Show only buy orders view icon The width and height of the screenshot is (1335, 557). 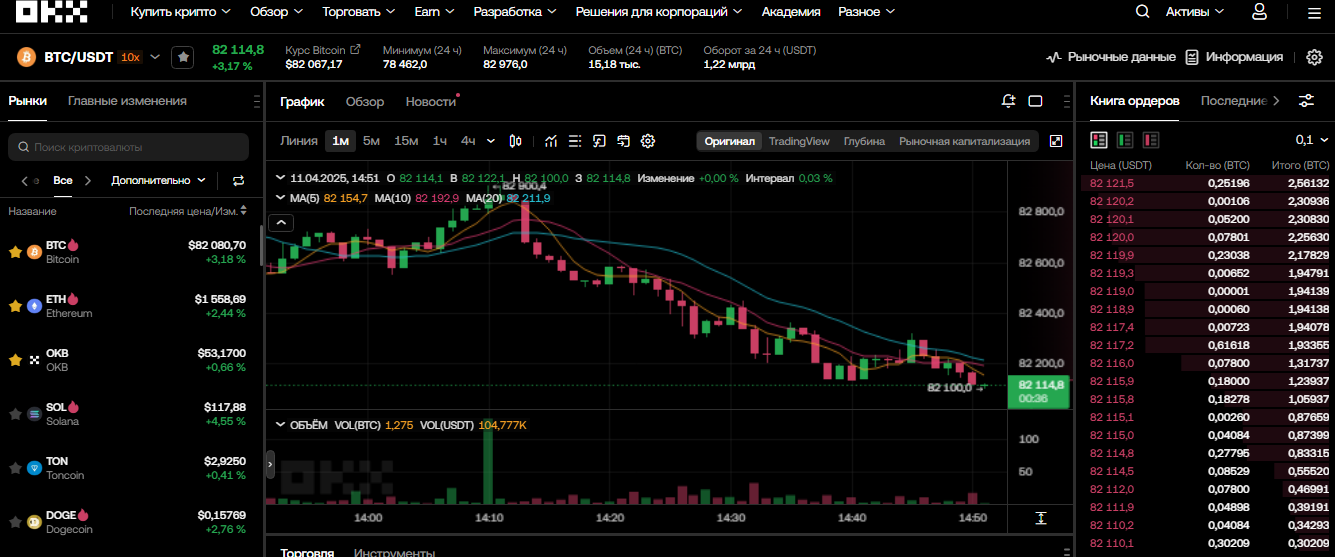coord(1125,140)
